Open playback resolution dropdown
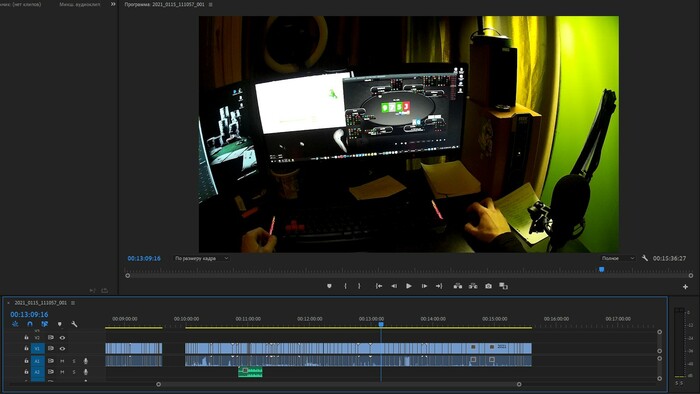This screenshot has width=700, height=394. [618, 258]
